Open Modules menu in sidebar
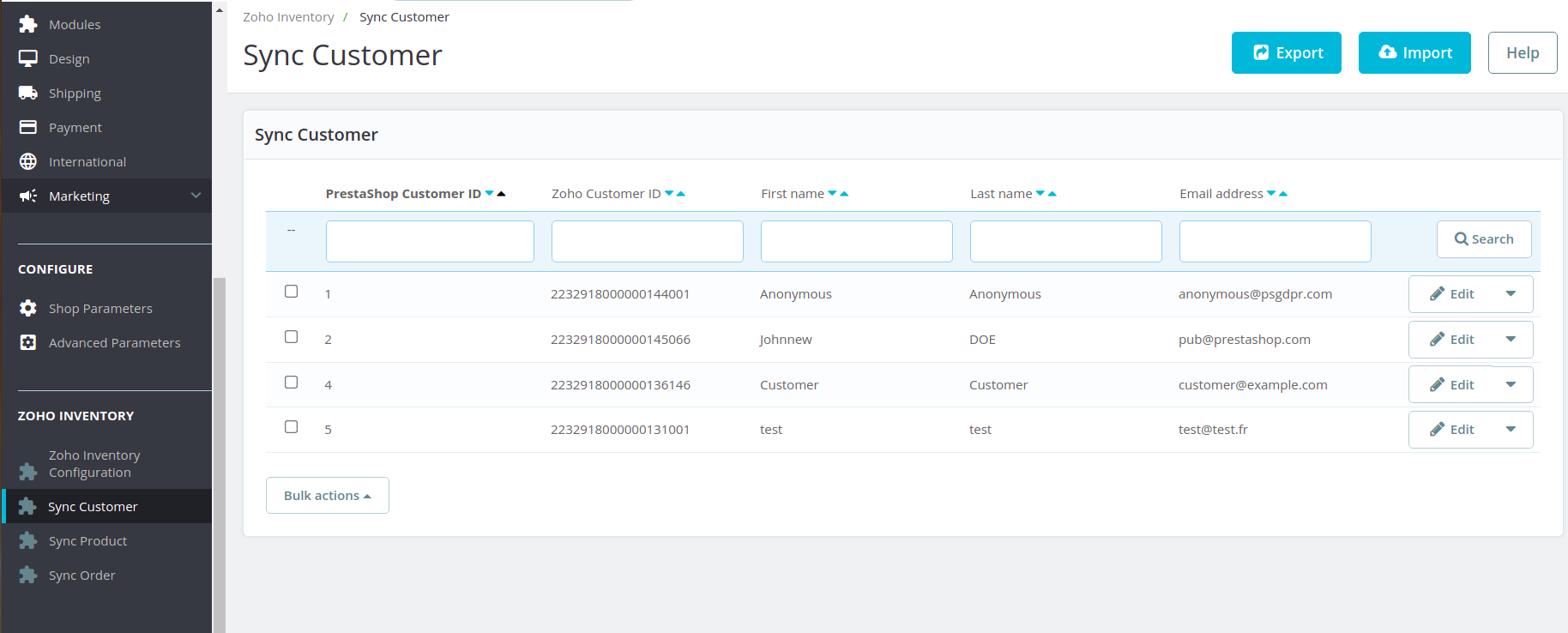This screenshot has width=1568, height=633. [x=75, y=25]
